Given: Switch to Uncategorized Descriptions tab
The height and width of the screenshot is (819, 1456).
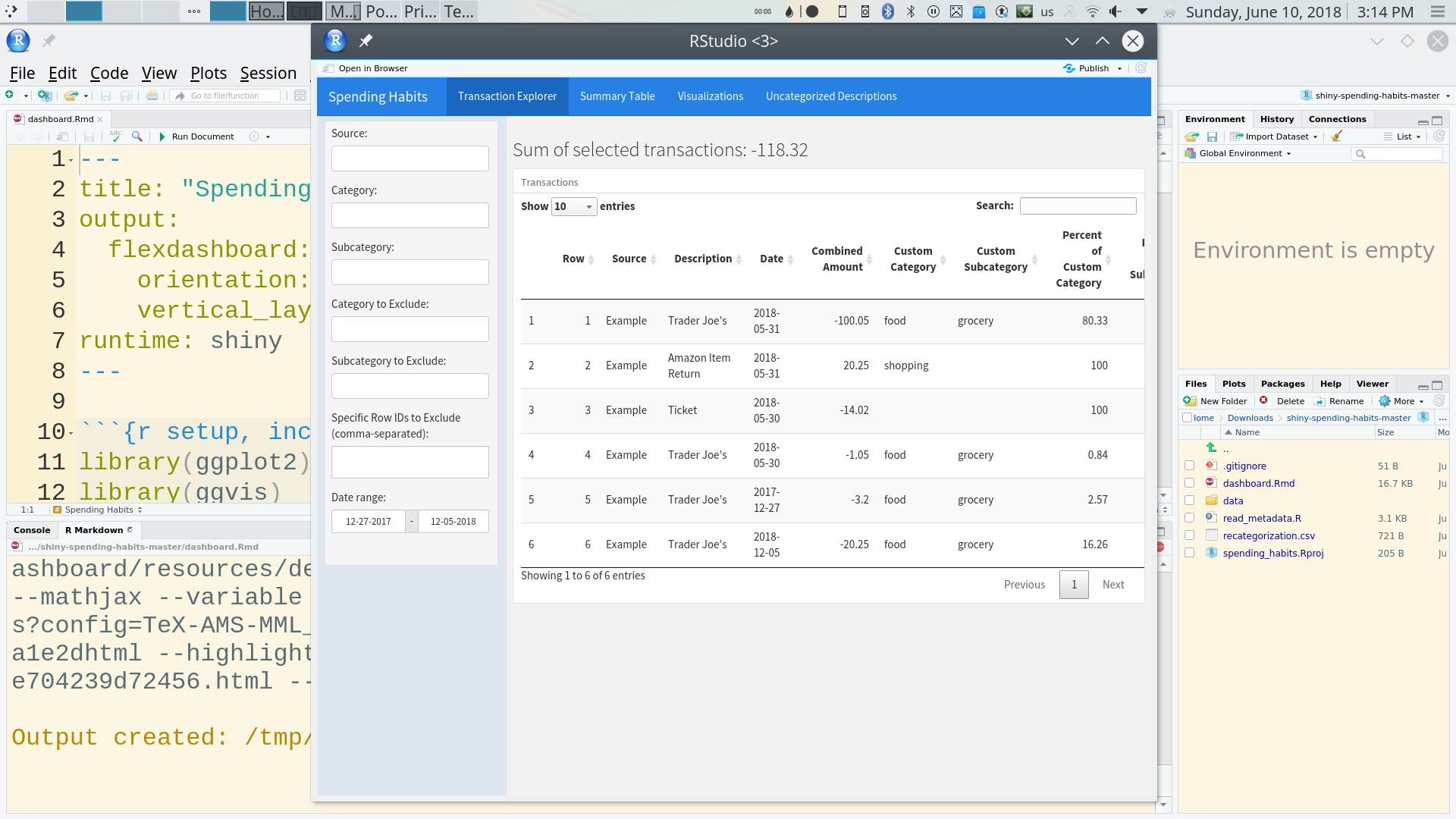Looking at the screenshot, I should [831, 96].
